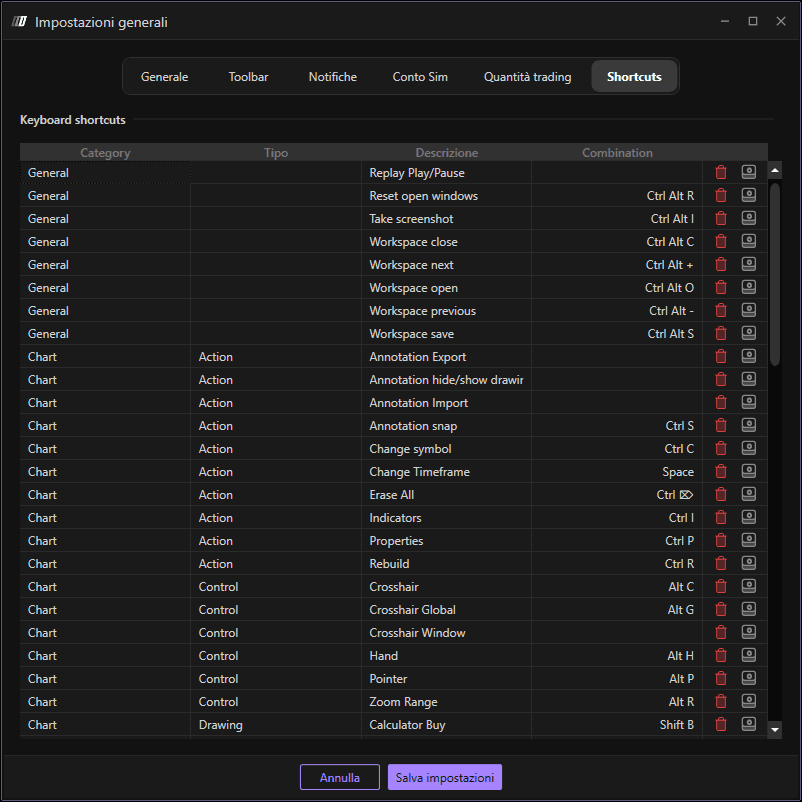This screenshot has width=802, height=802.
Task: Delete the Change Timeframe shortcut
Action: [721, 472]
